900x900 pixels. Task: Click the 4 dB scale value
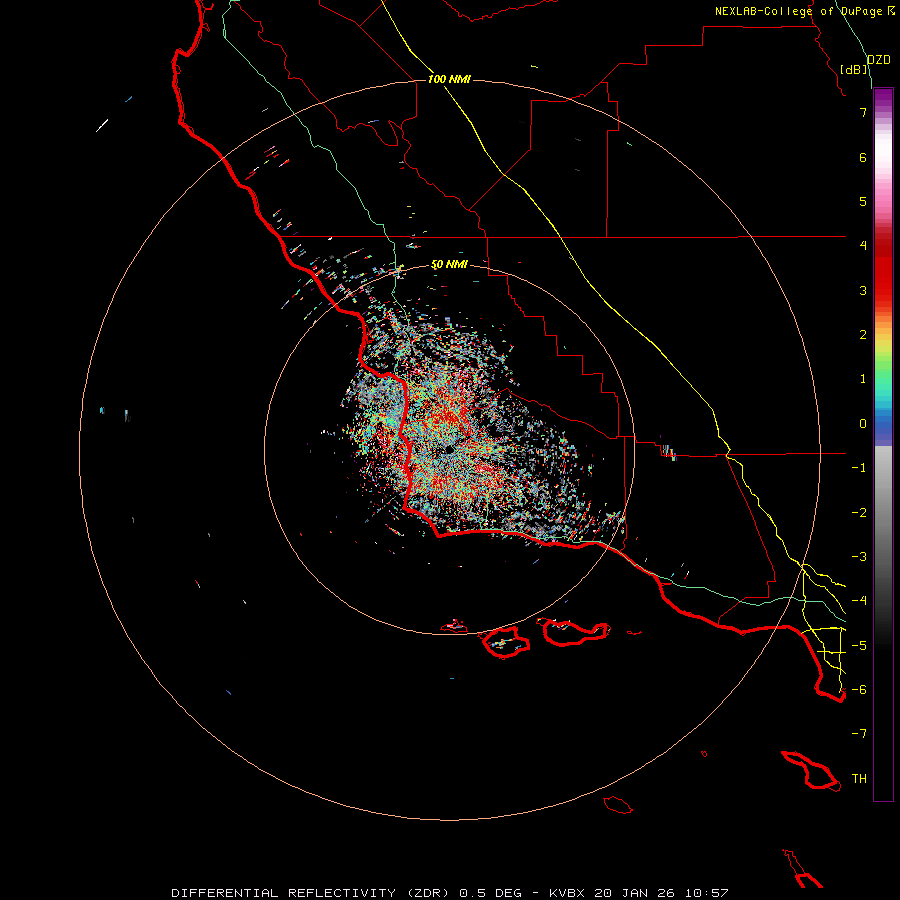(863, 246)
